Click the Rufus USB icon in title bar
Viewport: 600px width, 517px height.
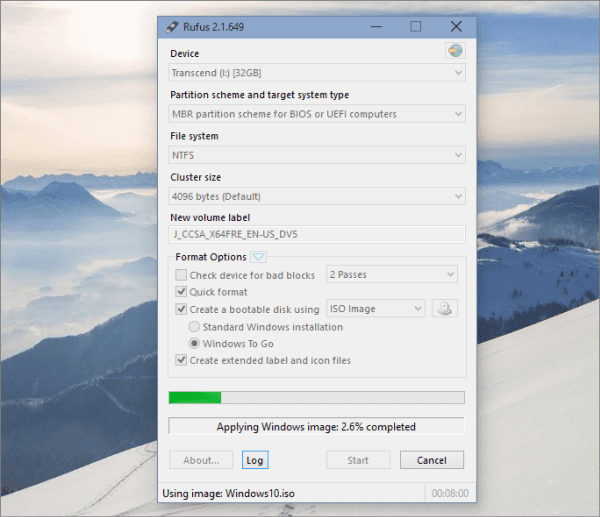point(172,27)
